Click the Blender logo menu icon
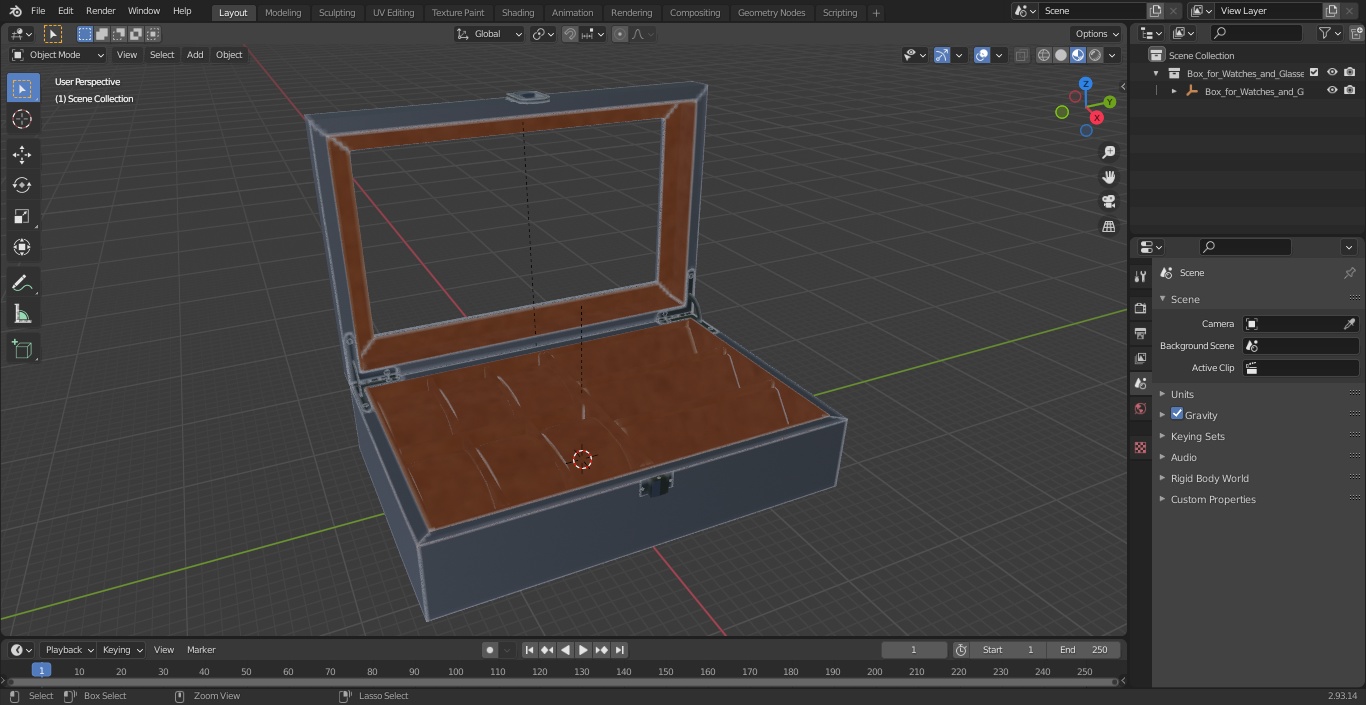 point(16,11)
